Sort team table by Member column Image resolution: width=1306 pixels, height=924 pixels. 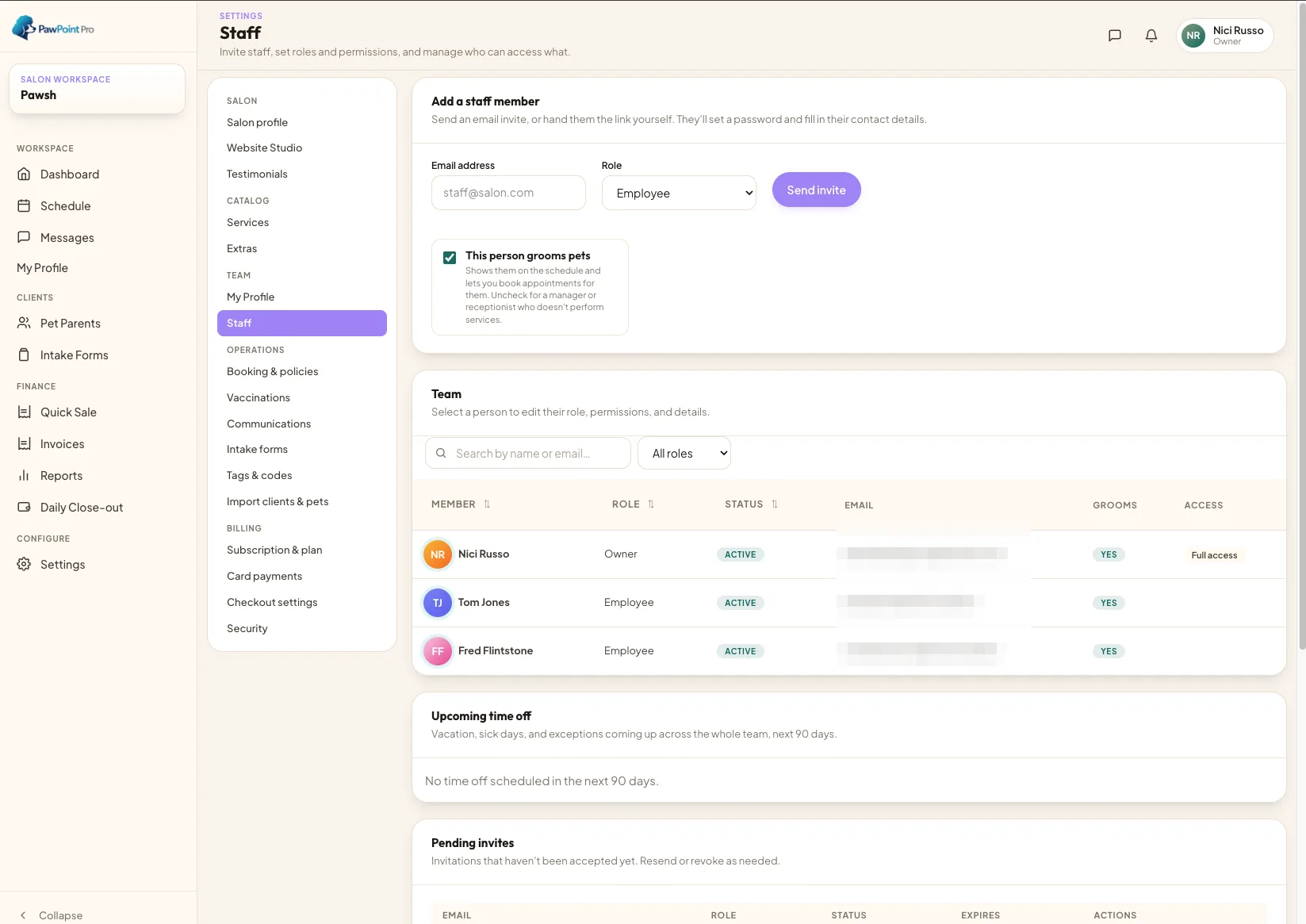(x=461, y=504)
